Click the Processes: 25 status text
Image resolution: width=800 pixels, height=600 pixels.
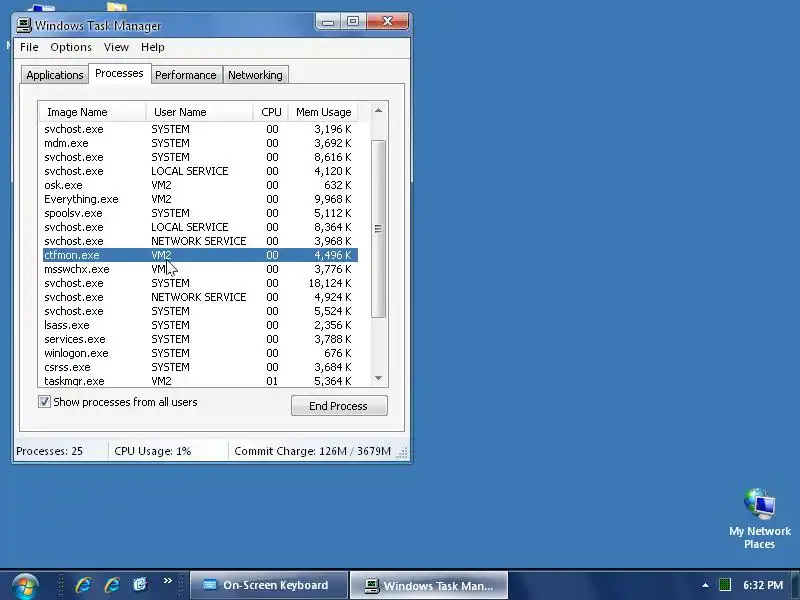coord(49,451)
